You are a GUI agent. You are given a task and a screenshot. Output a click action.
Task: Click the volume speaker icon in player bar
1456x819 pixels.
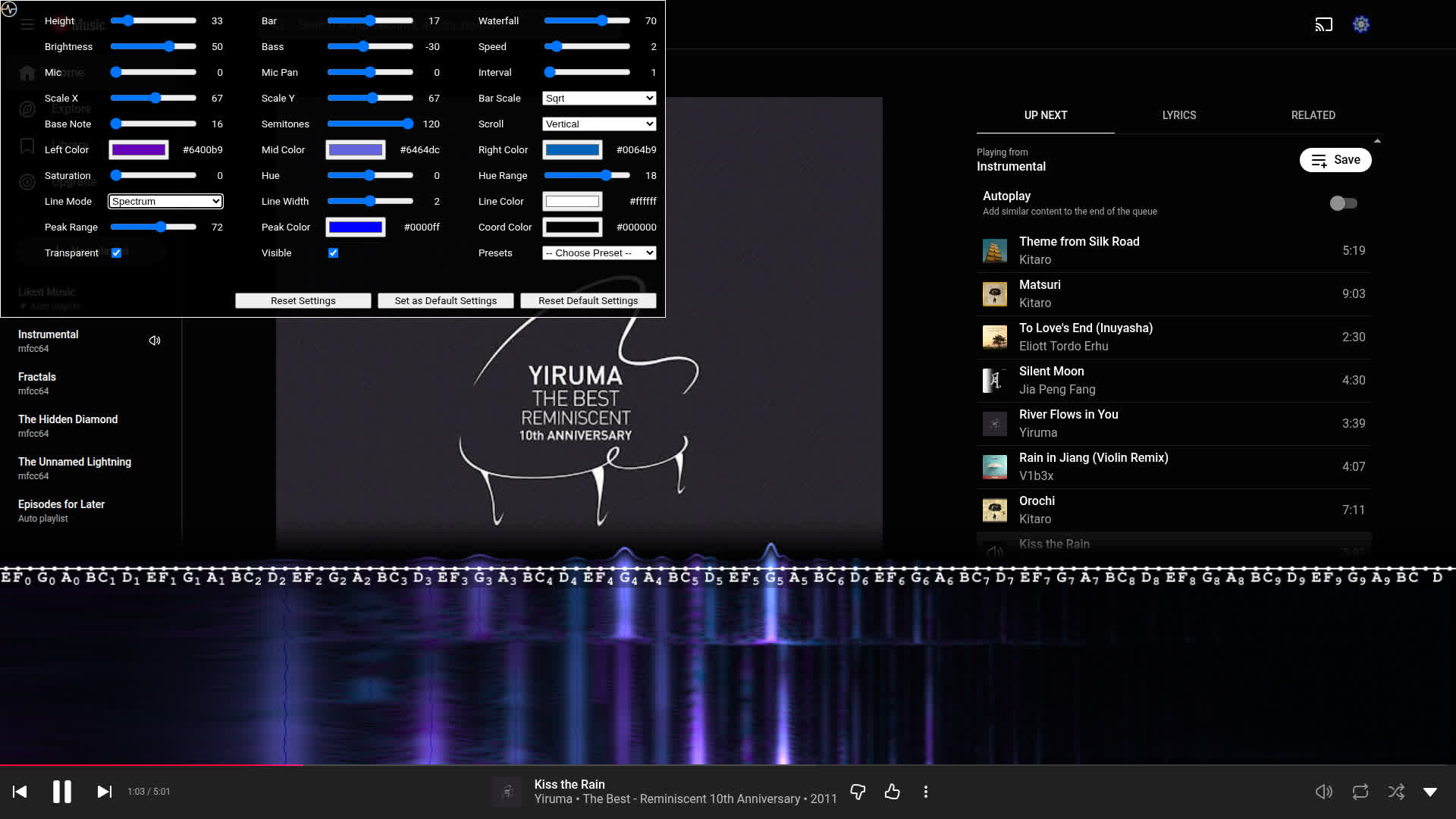[1323, 792]
